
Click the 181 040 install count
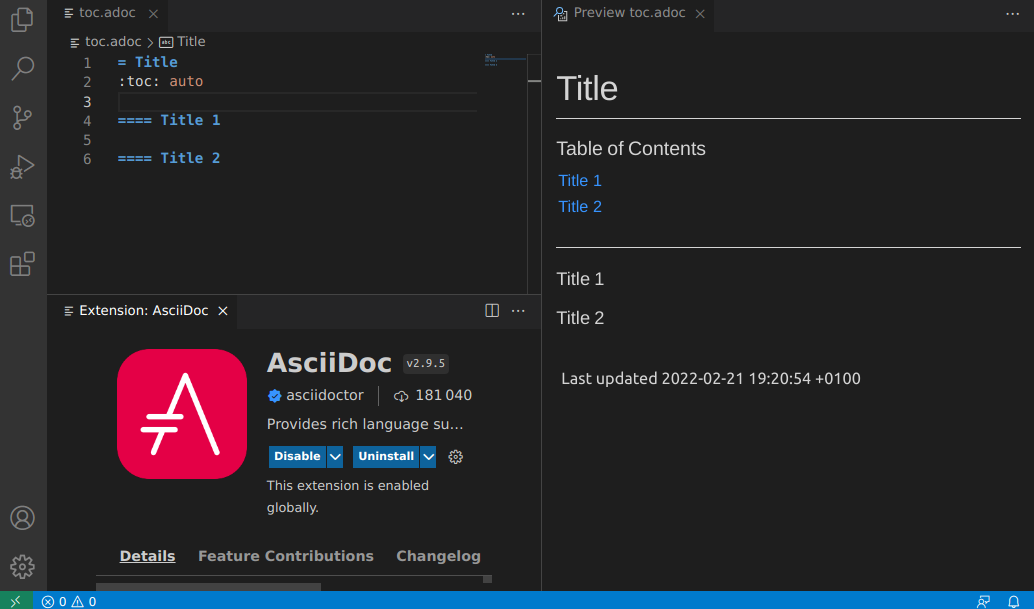[443, 395]
